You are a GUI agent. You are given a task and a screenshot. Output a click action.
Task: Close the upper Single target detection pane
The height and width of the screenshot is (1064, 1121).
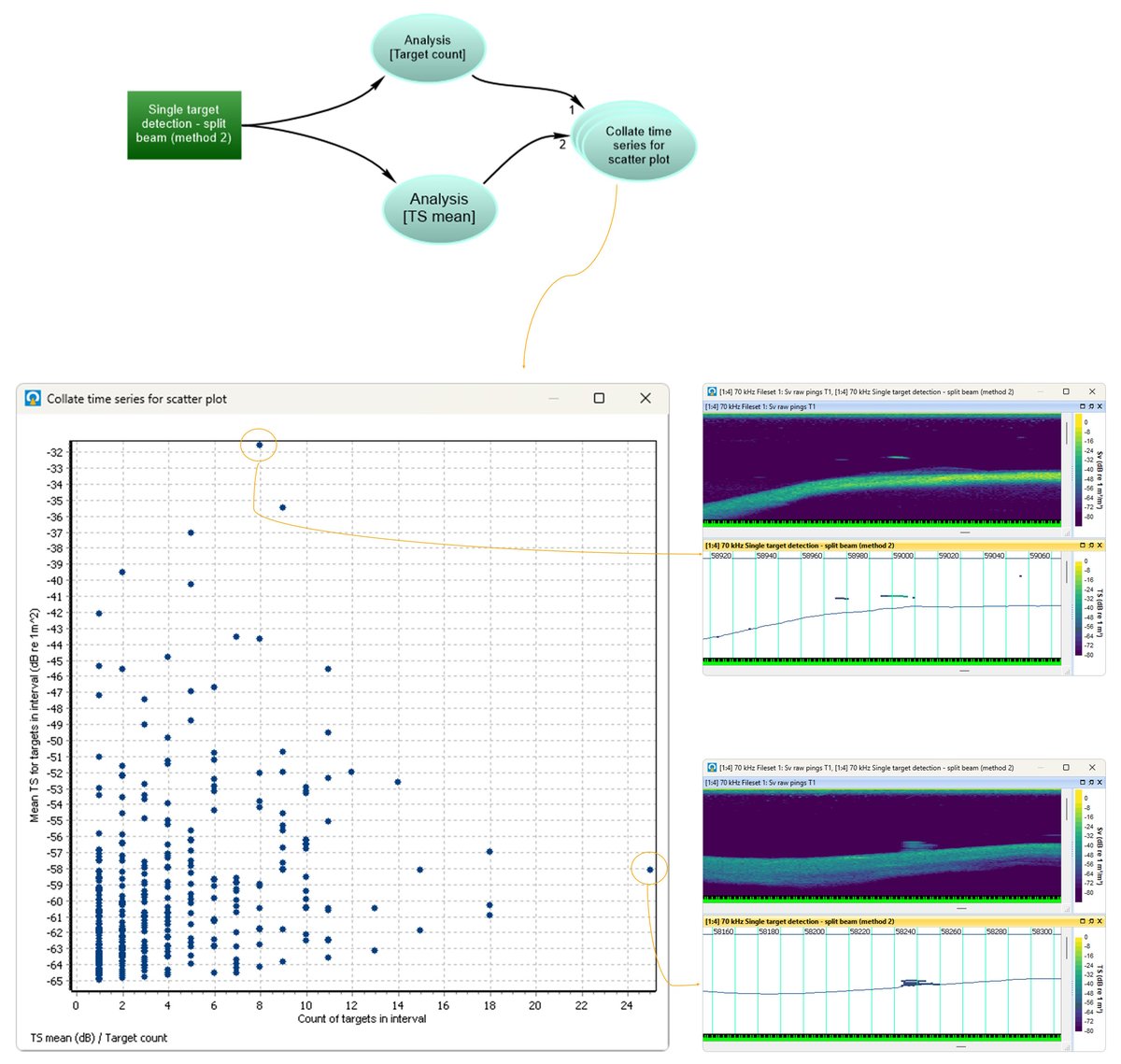click(x=1100, y=546)
